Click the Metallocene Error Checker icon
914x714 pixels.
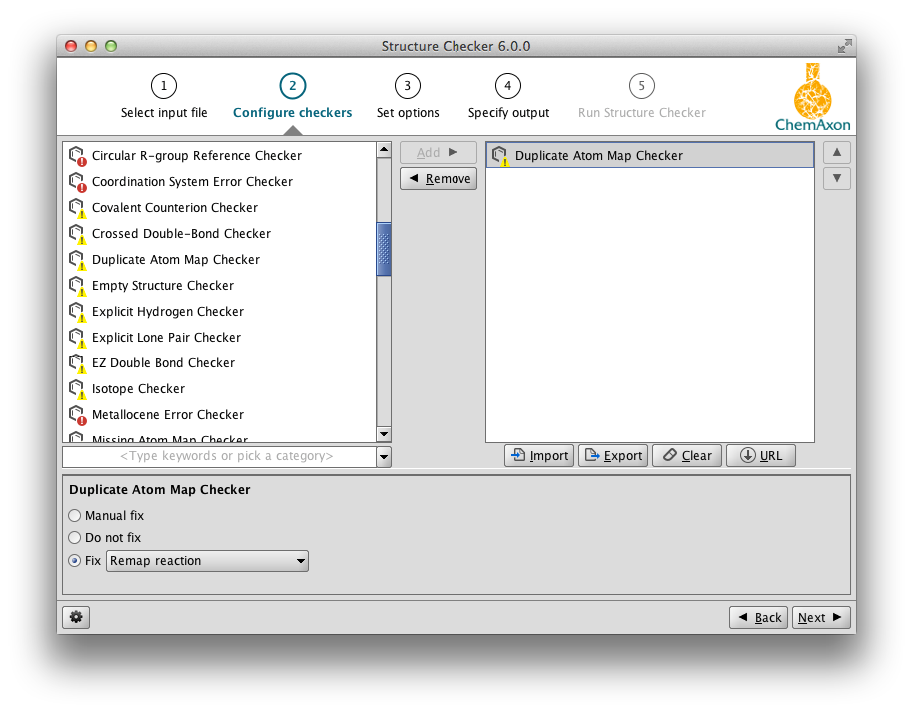click(78, 415)
